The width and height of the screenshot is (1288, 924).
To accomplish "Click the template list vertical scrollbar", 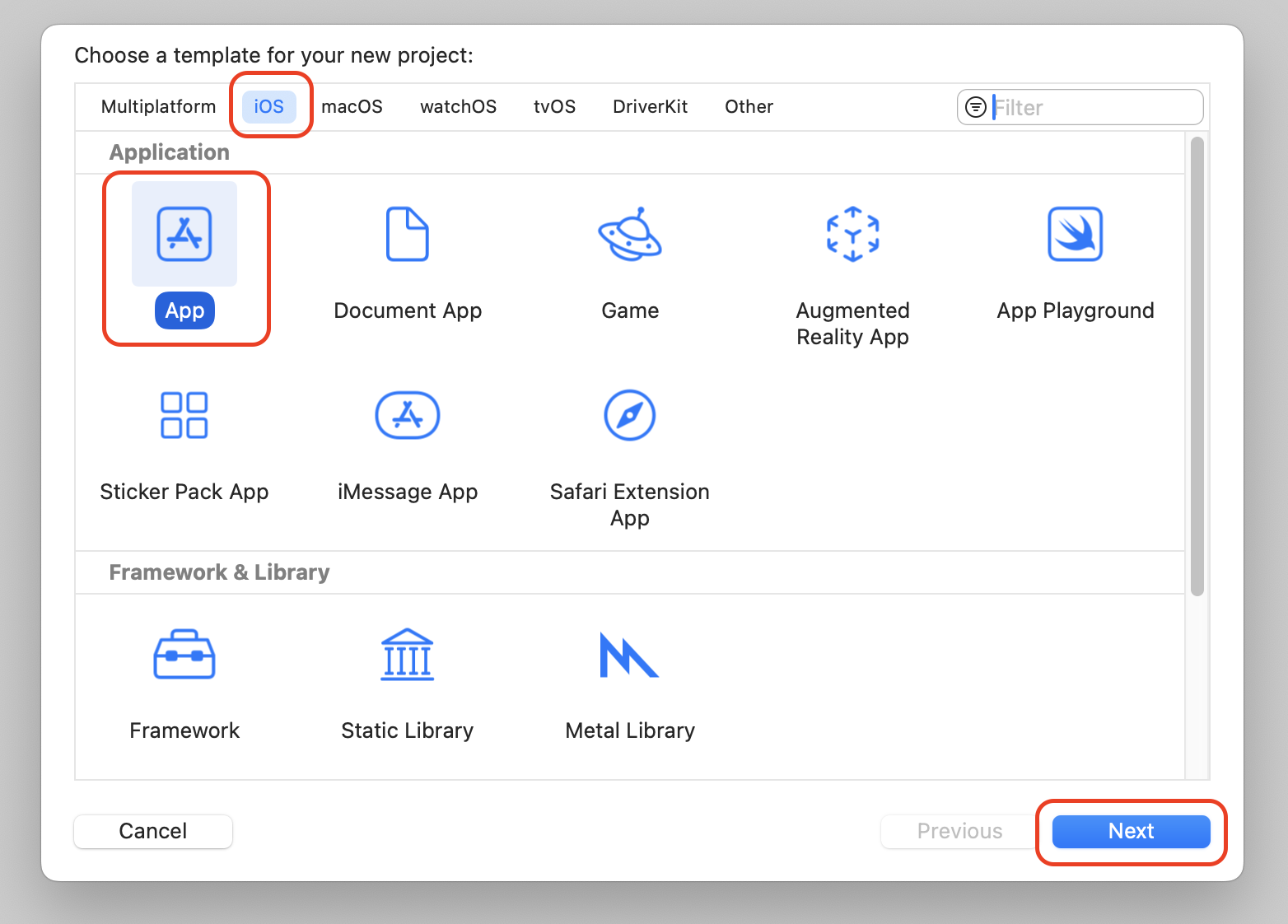I will click(x=1197, y=366).
